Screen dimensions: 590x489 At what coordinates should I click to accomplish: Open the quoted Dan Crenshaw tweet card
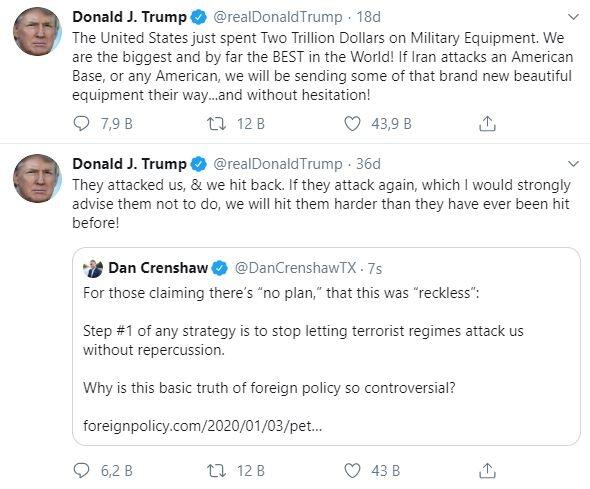326,346
